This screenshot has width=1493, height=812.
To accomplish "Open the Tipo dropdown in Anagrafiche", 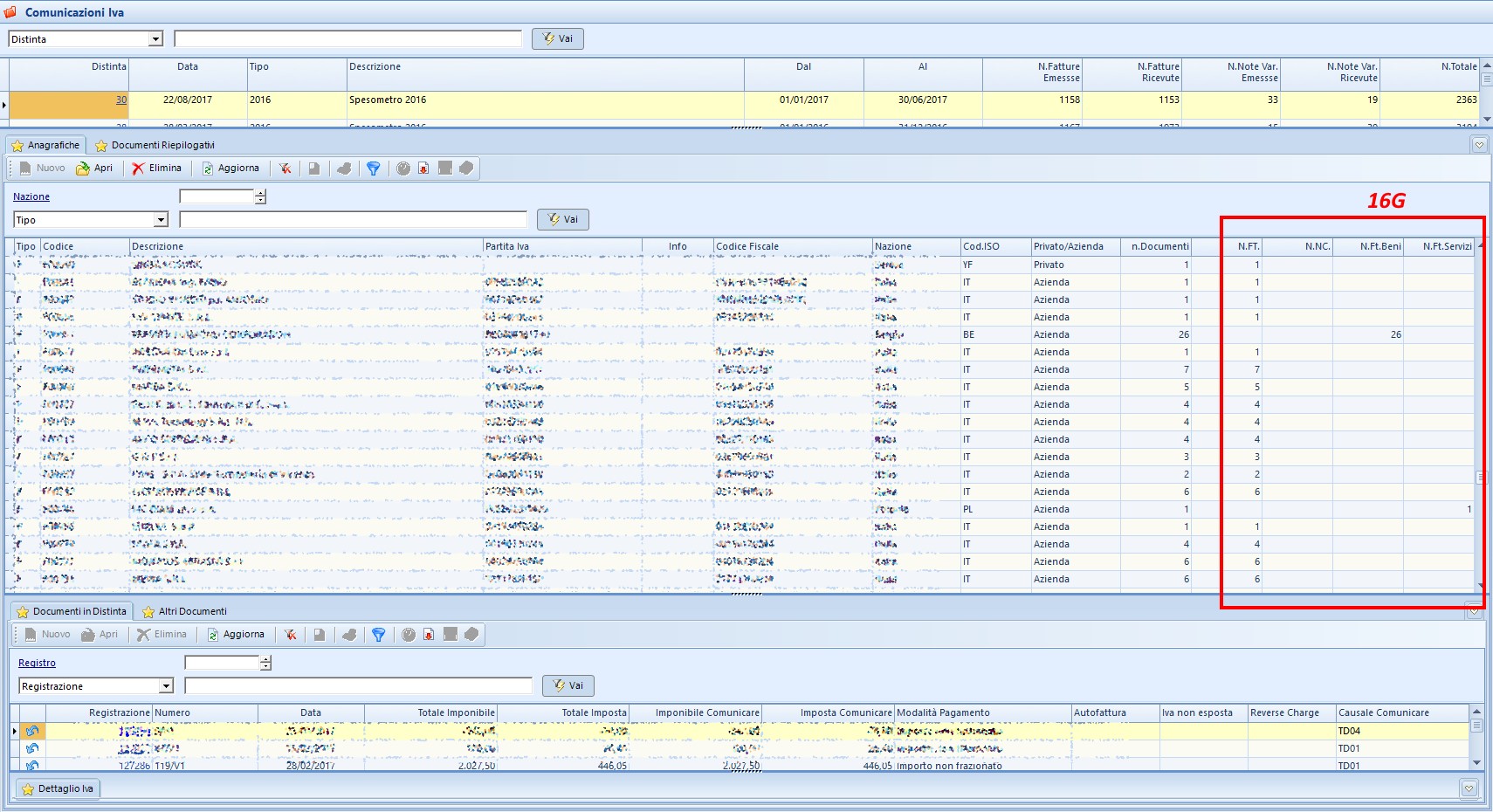I will (x=161, y=220).
